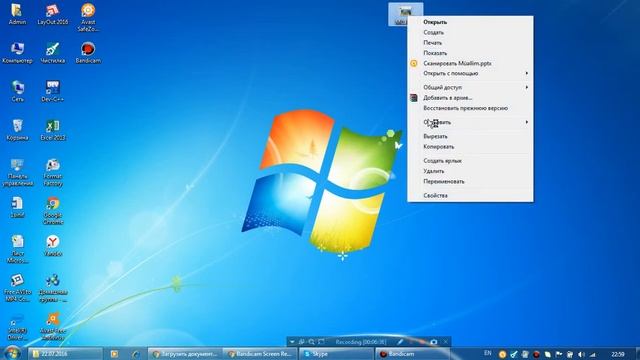Click the highlighted pptx file on desktop
This screenshot has width=640, height=360.
point(405,14)
